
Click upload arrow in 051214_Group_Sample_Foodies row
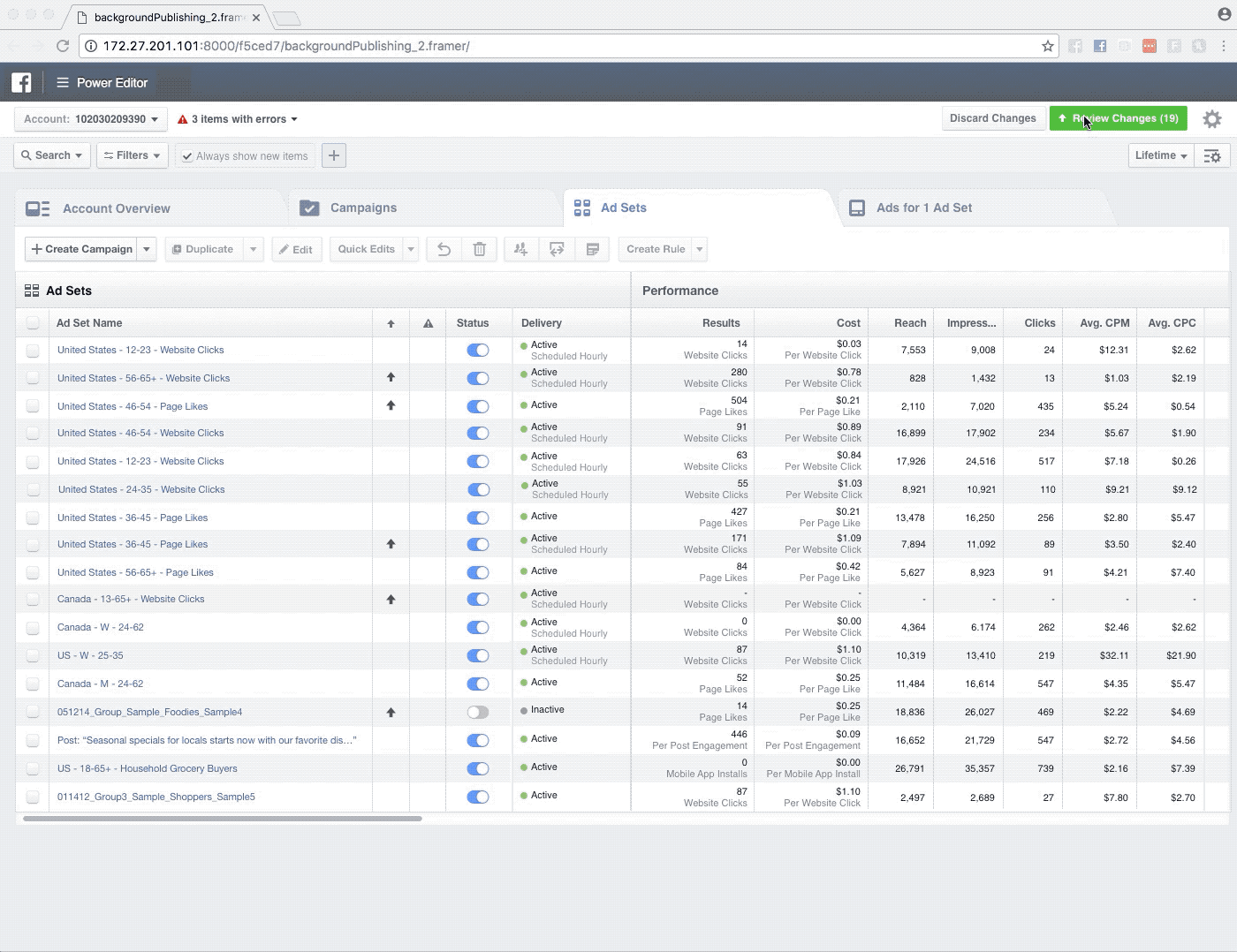tap(391, 712)
